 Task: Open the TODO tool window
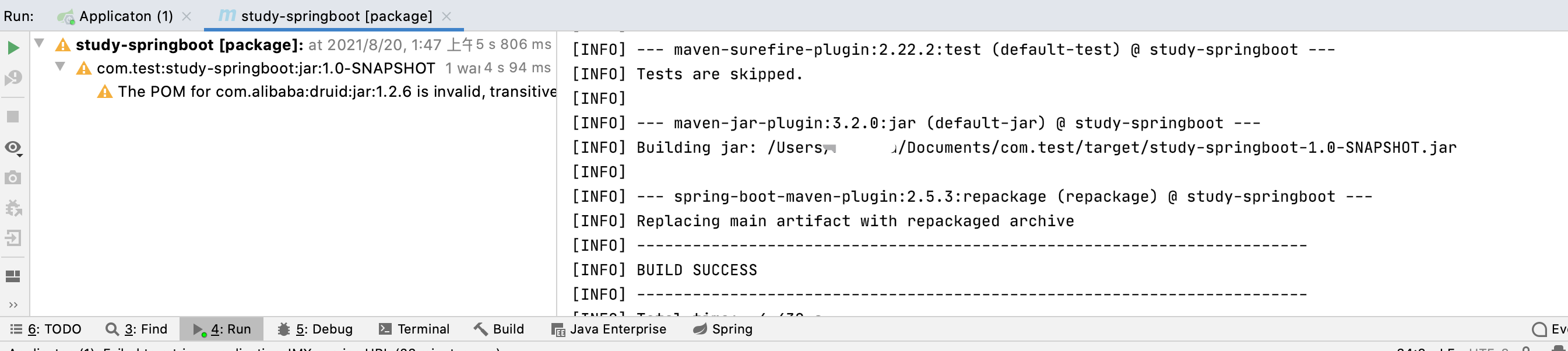point(46,329)
